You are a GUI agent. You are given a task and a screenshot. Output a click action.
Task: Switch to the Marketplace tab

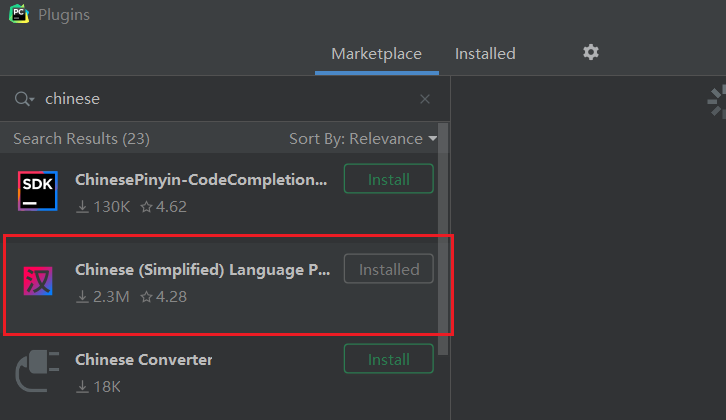point(376,54)
